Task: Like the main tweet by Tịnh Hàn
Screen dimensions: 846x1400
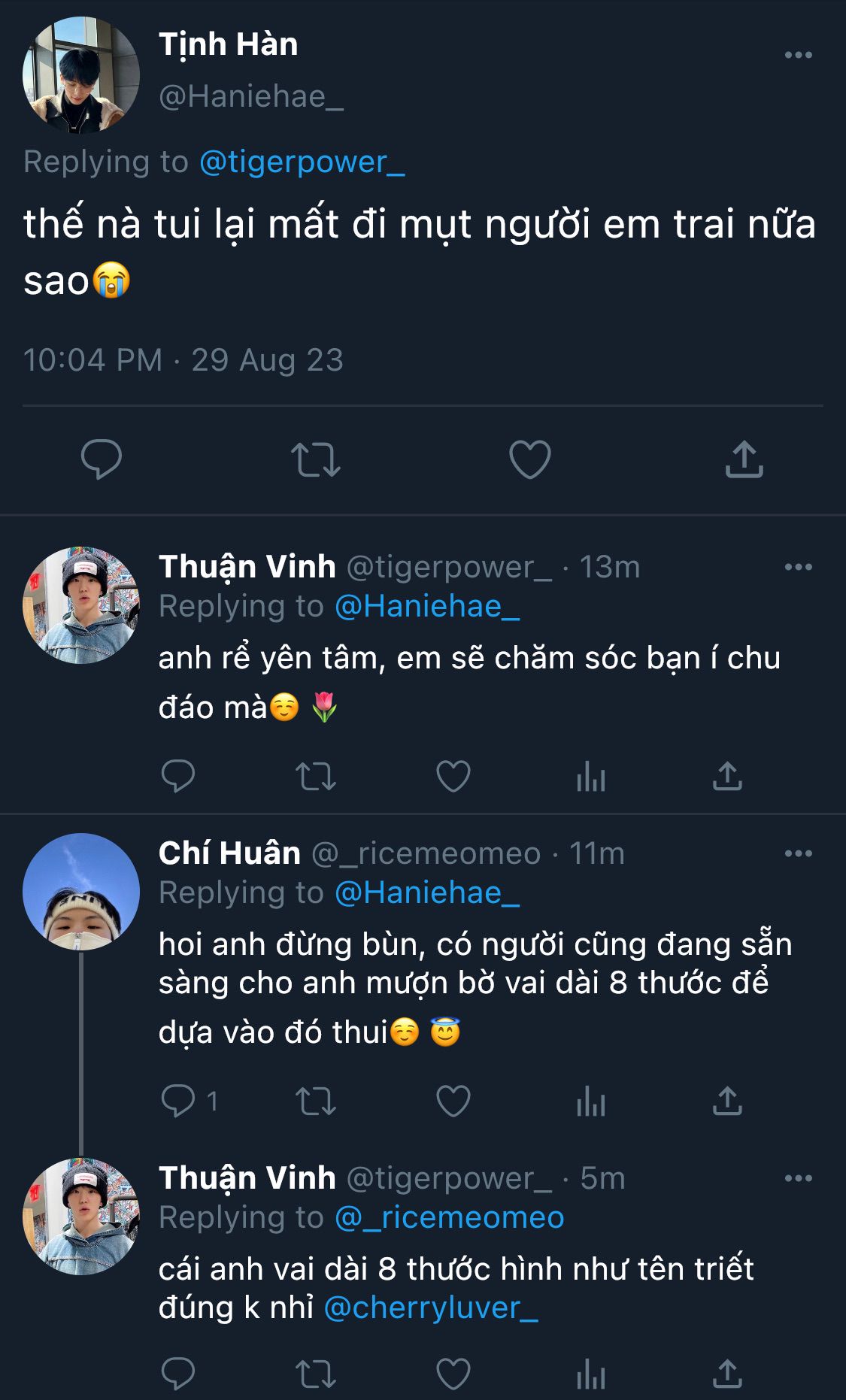Action: (529, 459)
